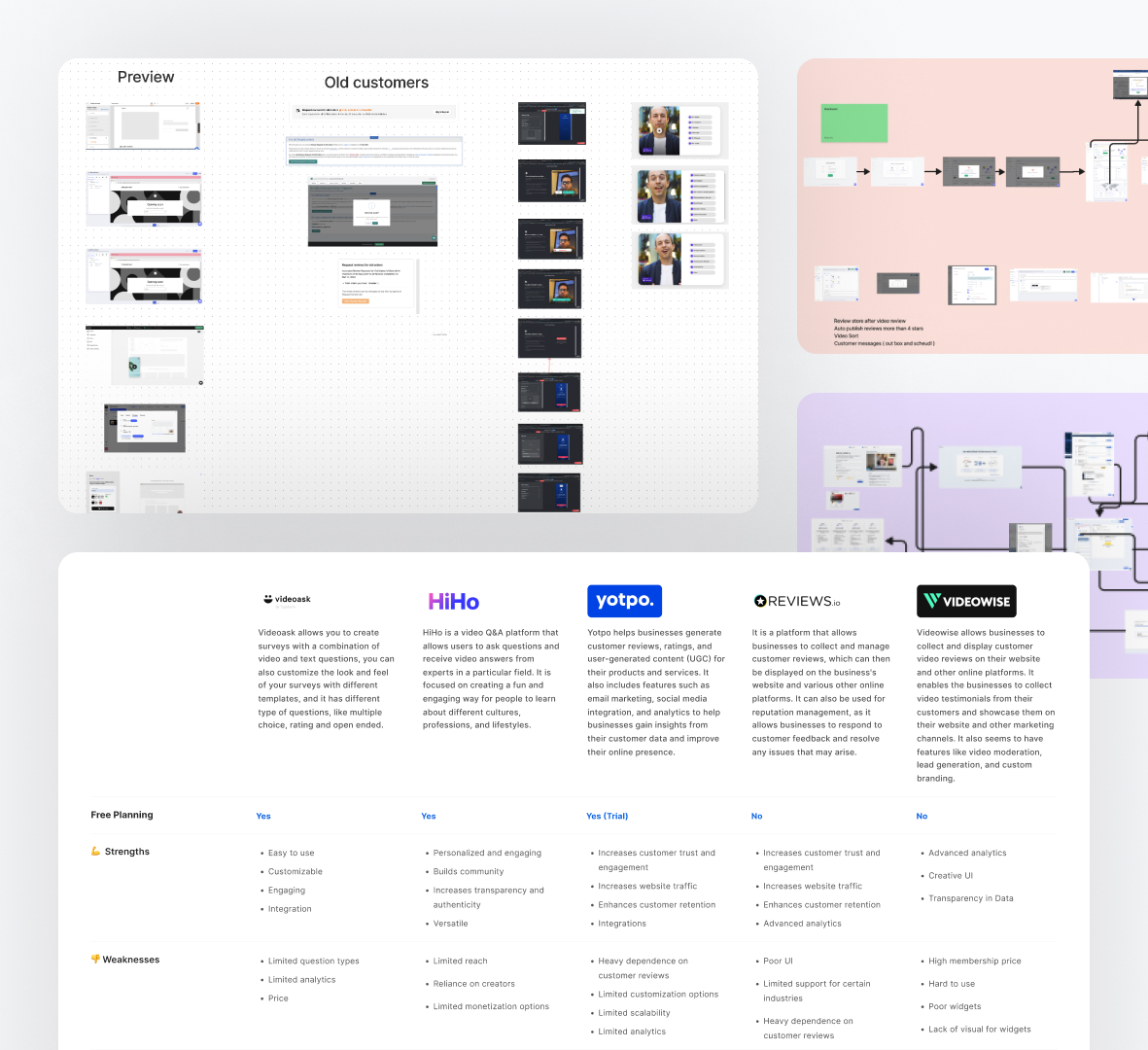The width and height of the screenshot is (1148, 1050).
Task: Click the 'Engaging' bullet under videoask
Action: [x=286, y=891]
